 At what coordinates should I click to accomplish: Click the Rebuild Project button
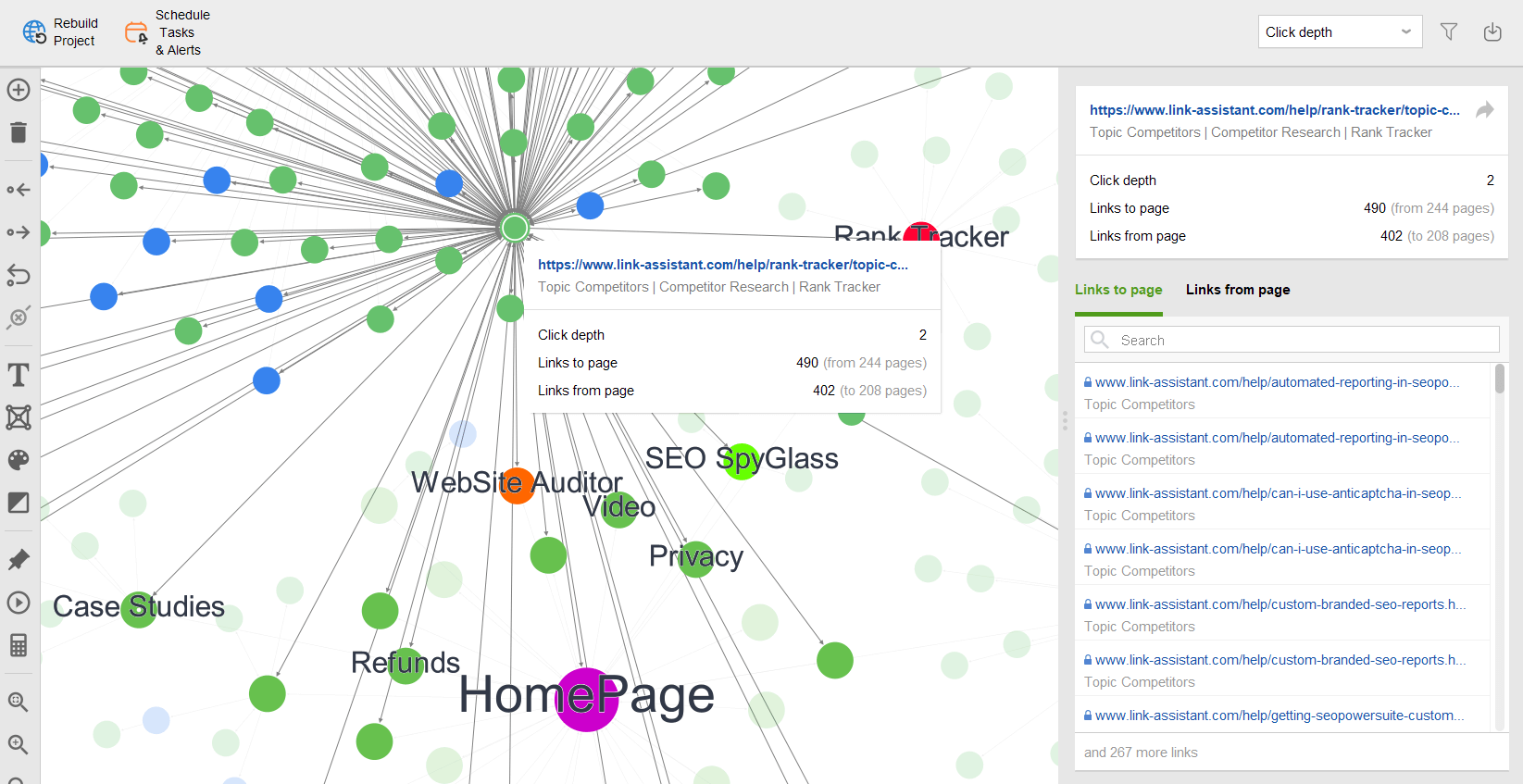coord(60,32)
